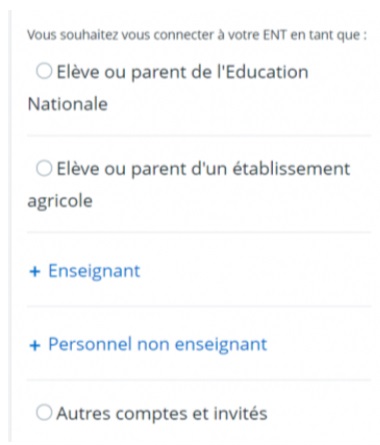Expand the Personnel non enseignant section
The height and width of the screenshot is (445, 380).
tap(148, 345)
